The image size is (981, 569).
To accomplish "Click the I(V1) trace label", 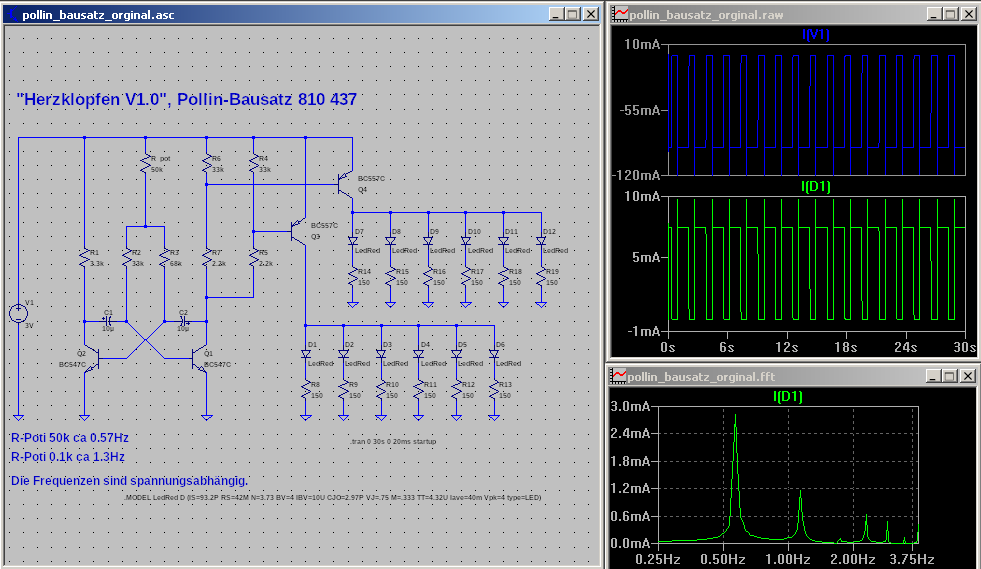I will 816,35.
